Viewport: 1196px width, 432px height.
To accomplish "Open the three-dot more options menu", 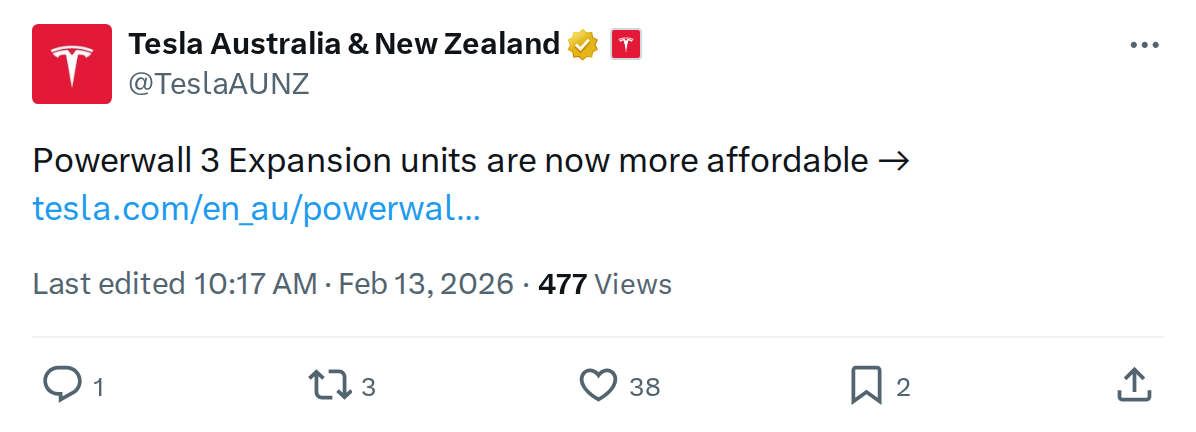I will click(1144, 45).
